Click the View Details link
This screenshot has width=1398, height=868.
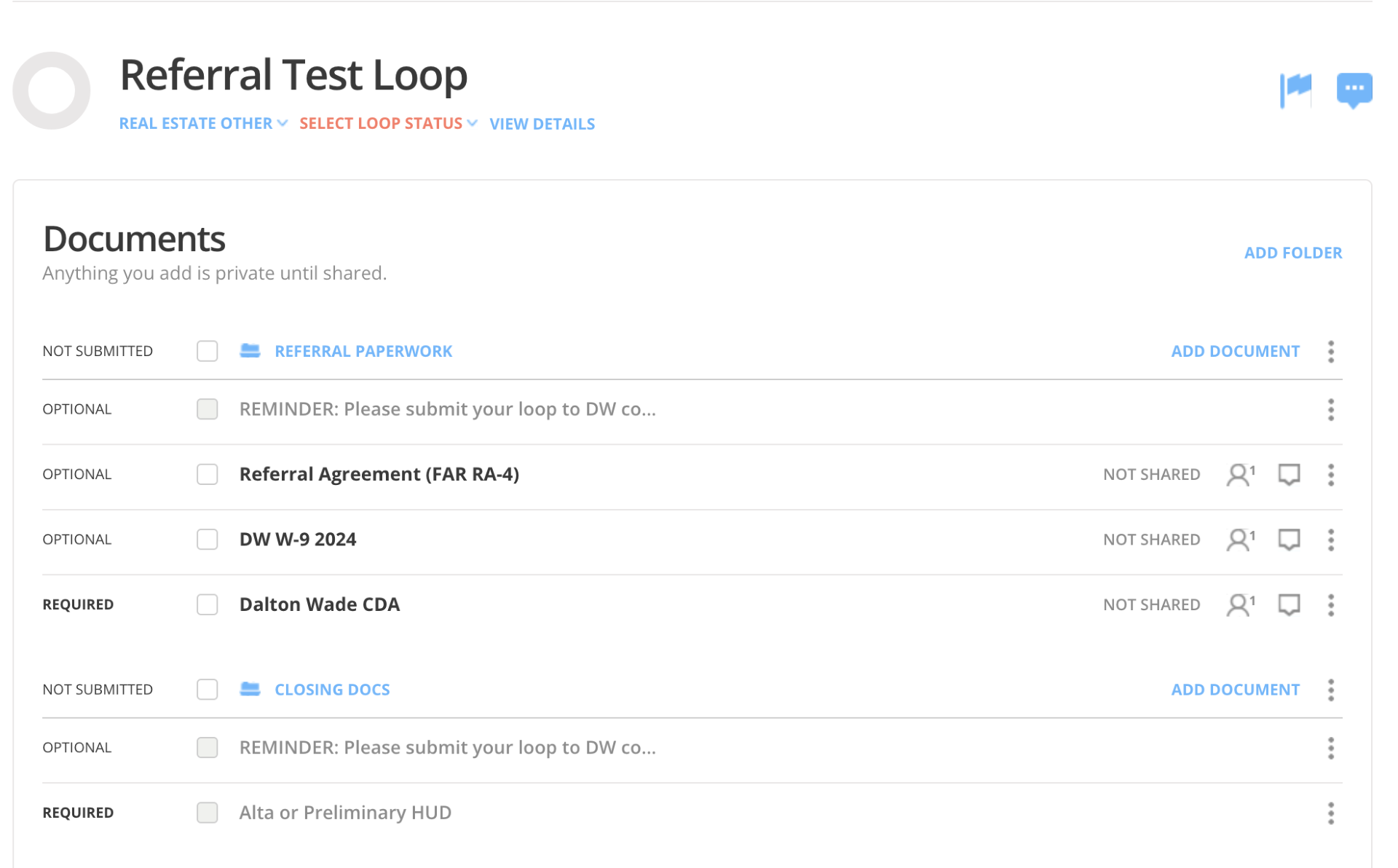point(542,125)
